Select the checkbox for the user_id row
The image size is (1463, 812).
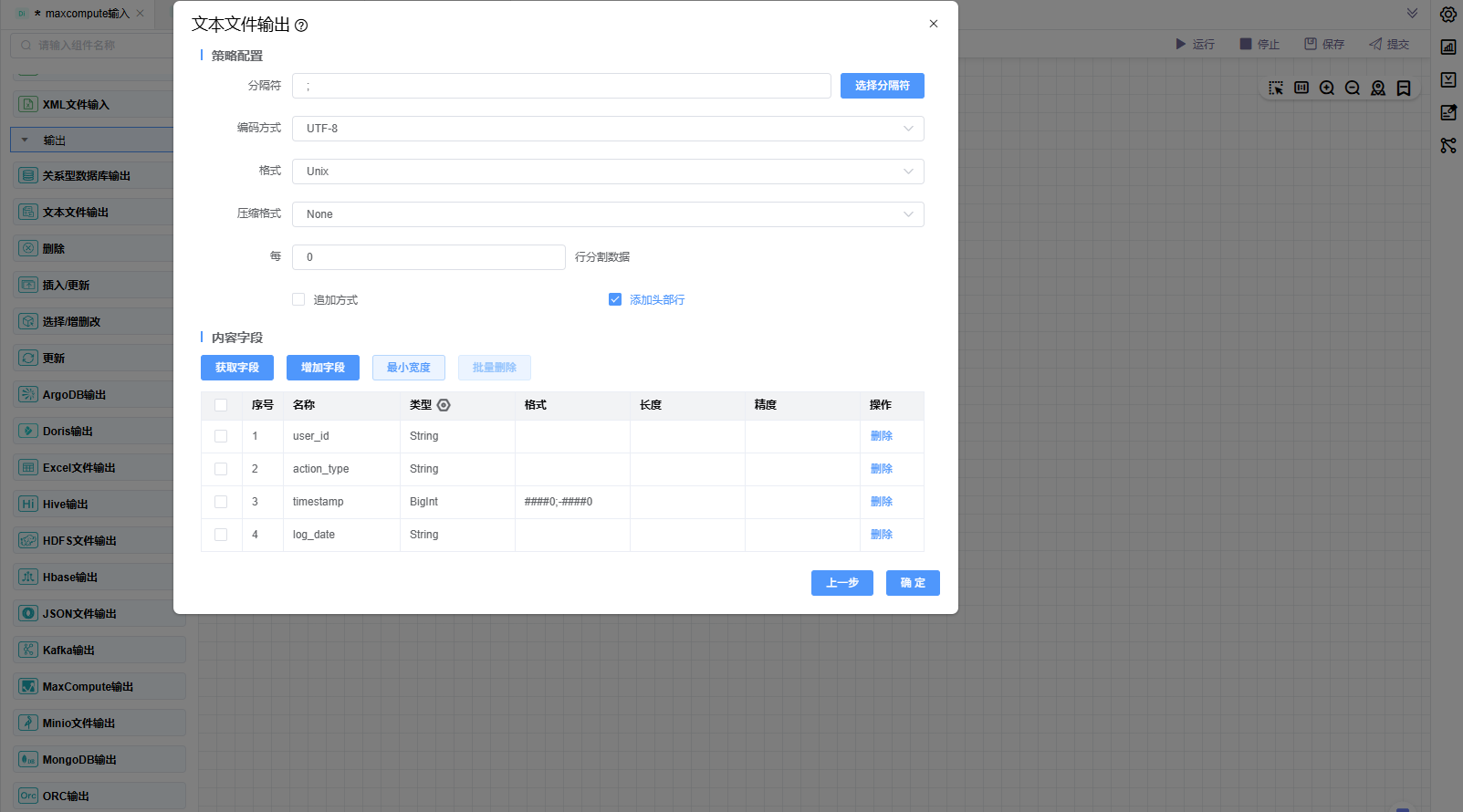221,436
